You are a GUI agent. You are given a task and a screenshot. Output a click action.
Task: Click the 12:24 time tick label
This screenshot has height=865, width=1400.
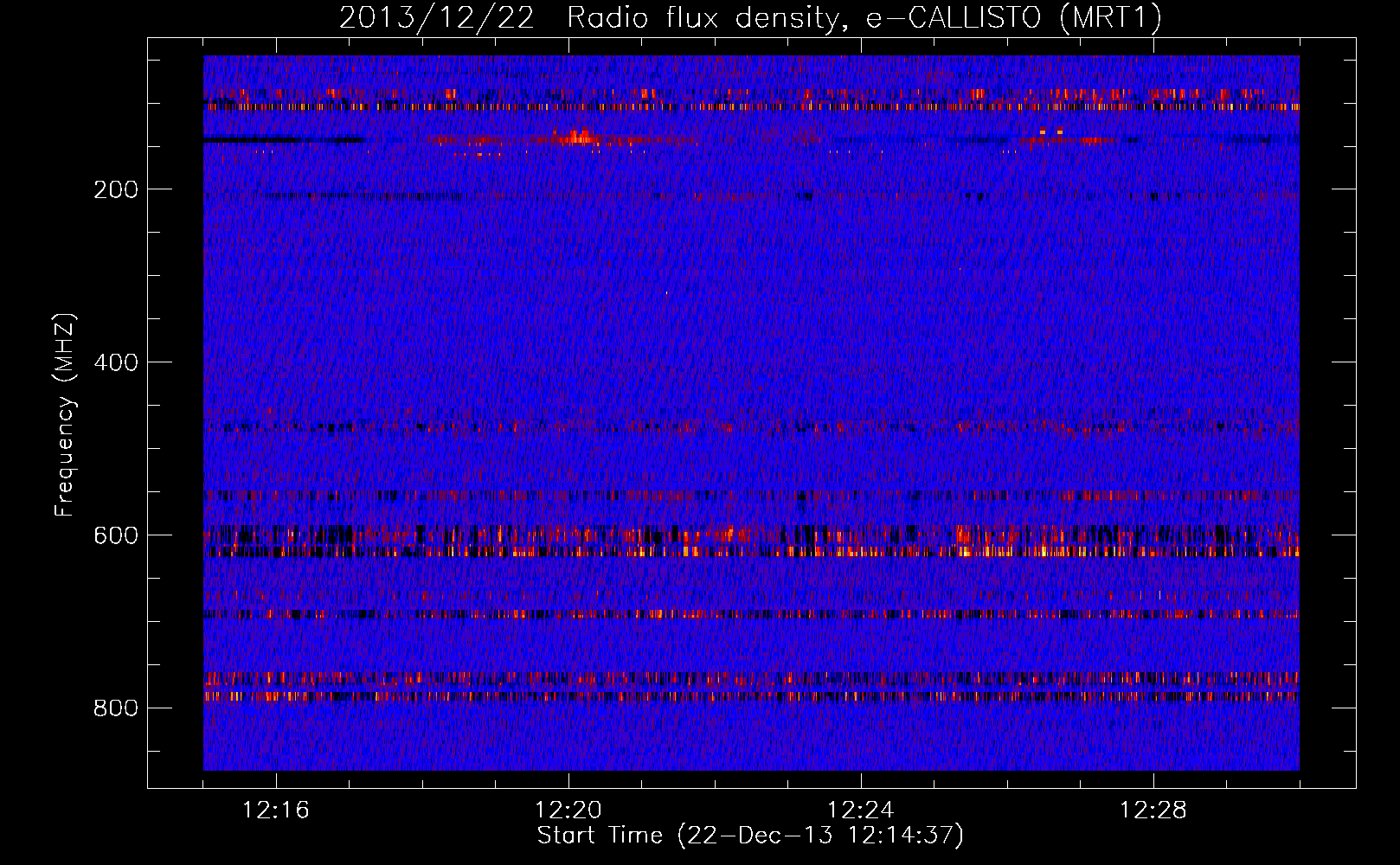point(861,811)
